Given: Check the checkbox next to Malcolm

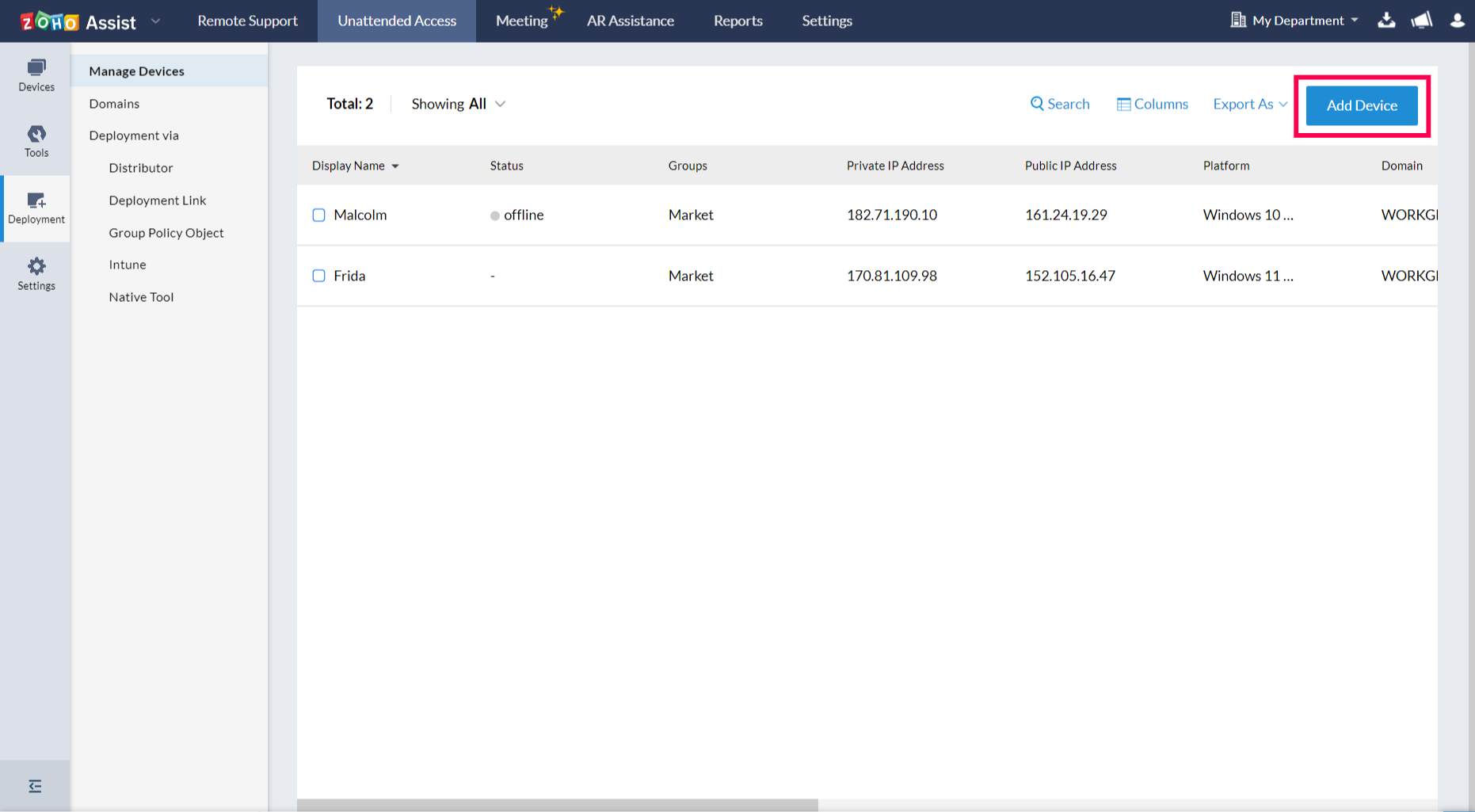Looking at the screenshot, I should [x=318, y=215].
